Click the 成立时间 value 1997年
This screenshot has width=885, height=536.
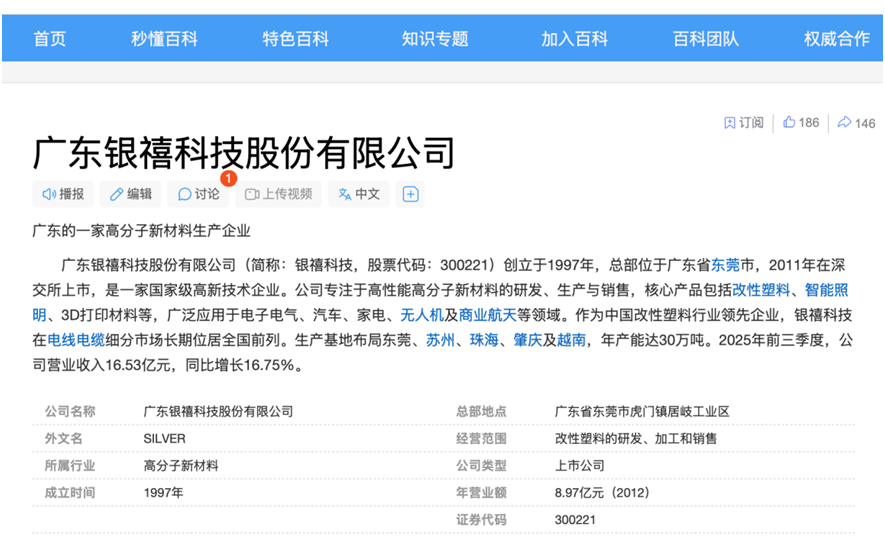click(x=163, y=493)
